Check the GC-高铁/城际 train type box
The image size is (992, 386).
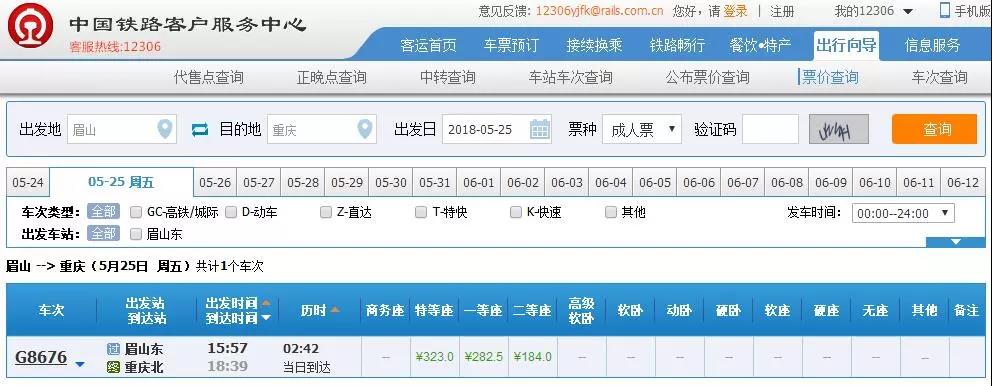coord(136,212)
